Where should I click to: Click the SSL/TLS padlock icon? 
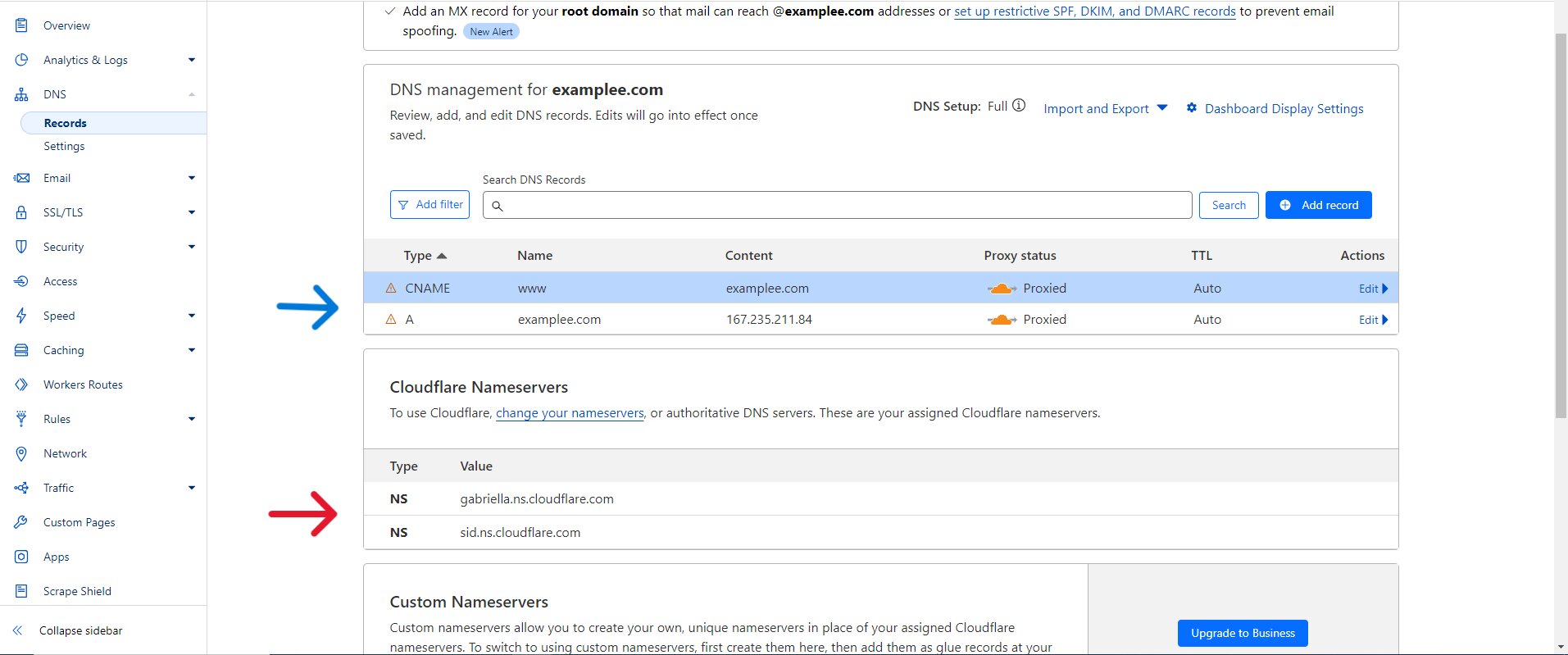[21, 212]
